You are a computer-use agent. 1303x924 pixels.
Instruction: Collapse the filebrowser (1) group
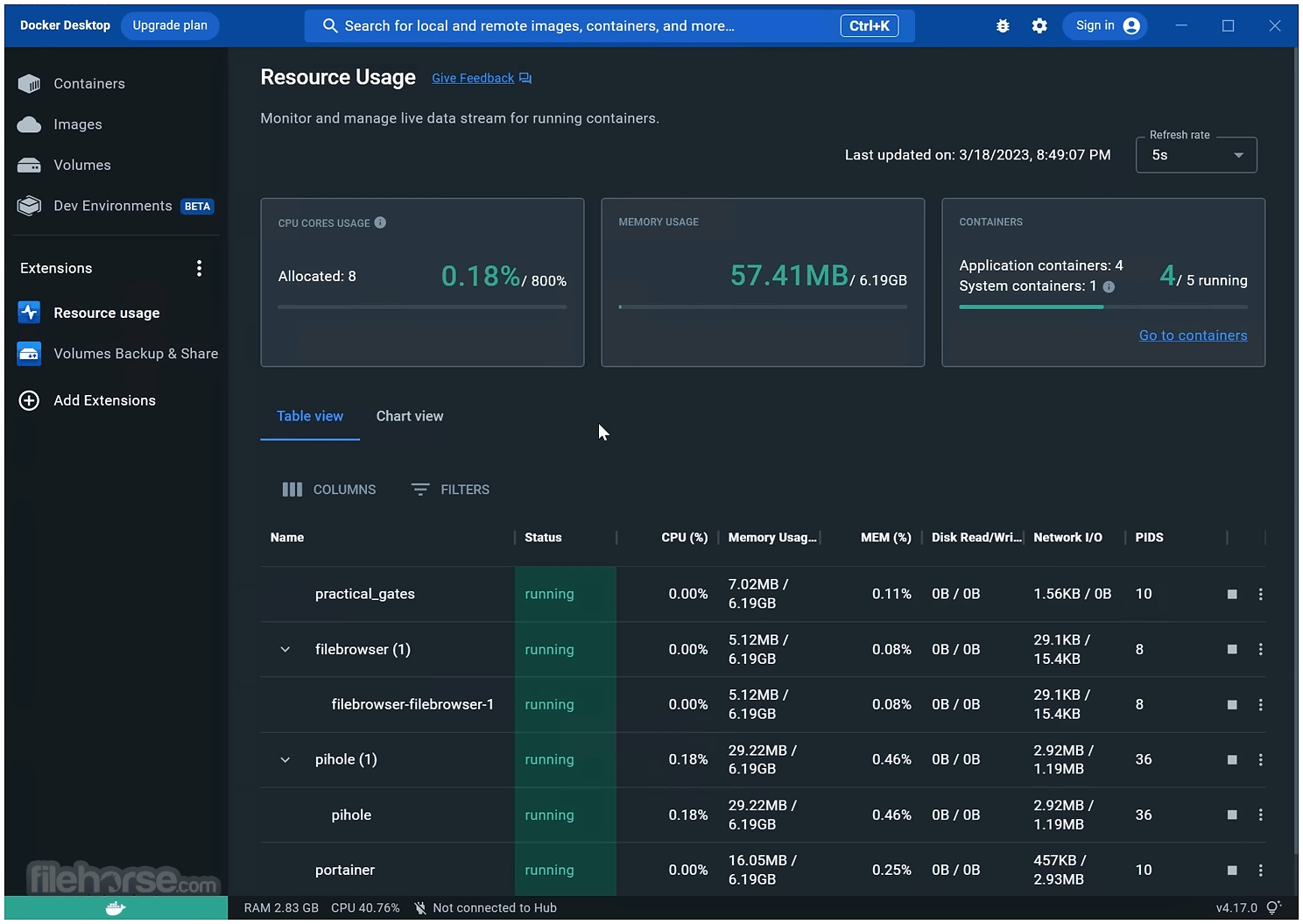(x=285, y=649)
